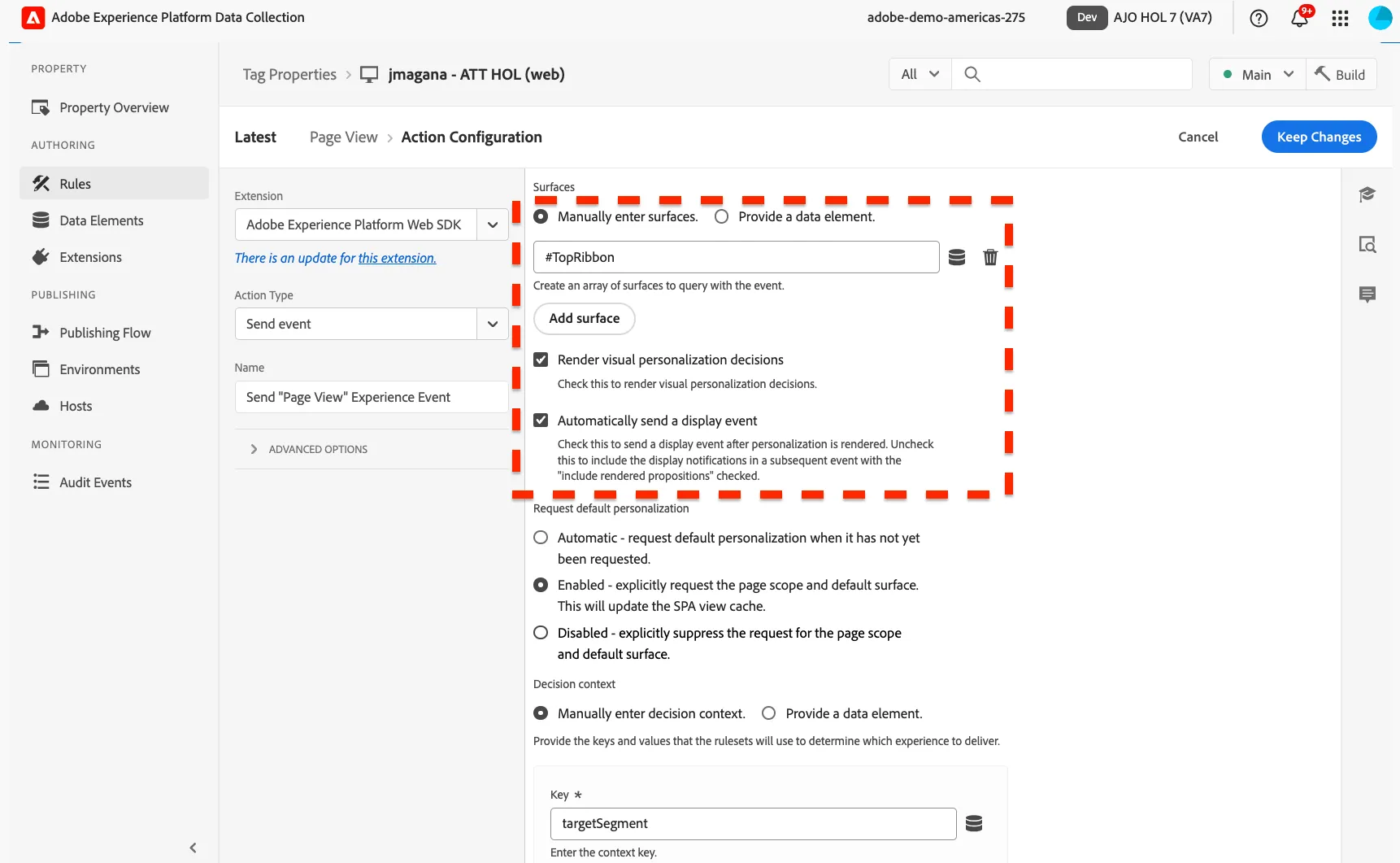Click Keep Changes button
This screenshot has width=1400, height=863.
point(1319,137)
